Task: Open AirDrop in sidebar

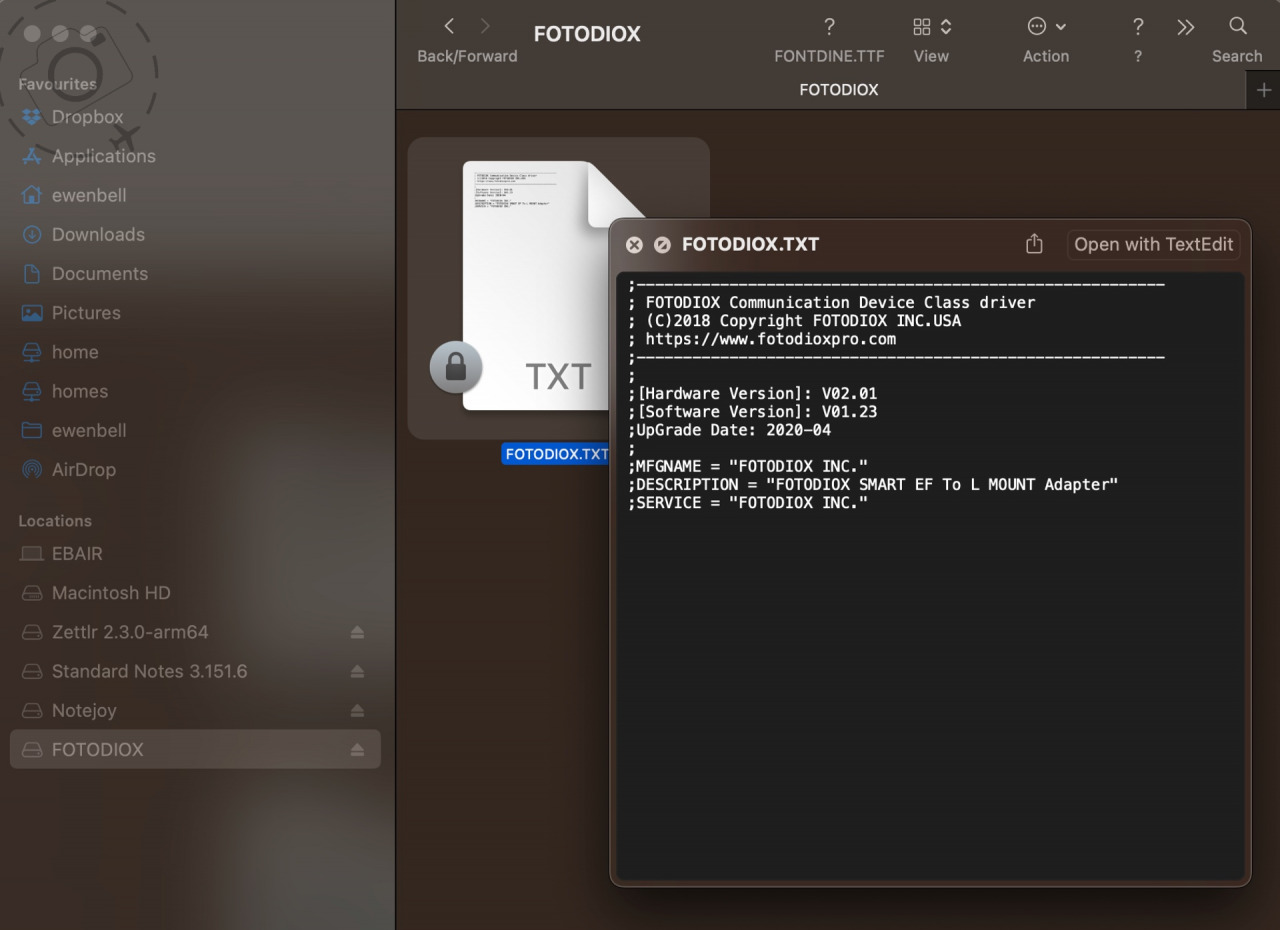Action: (x=83, y=469)
